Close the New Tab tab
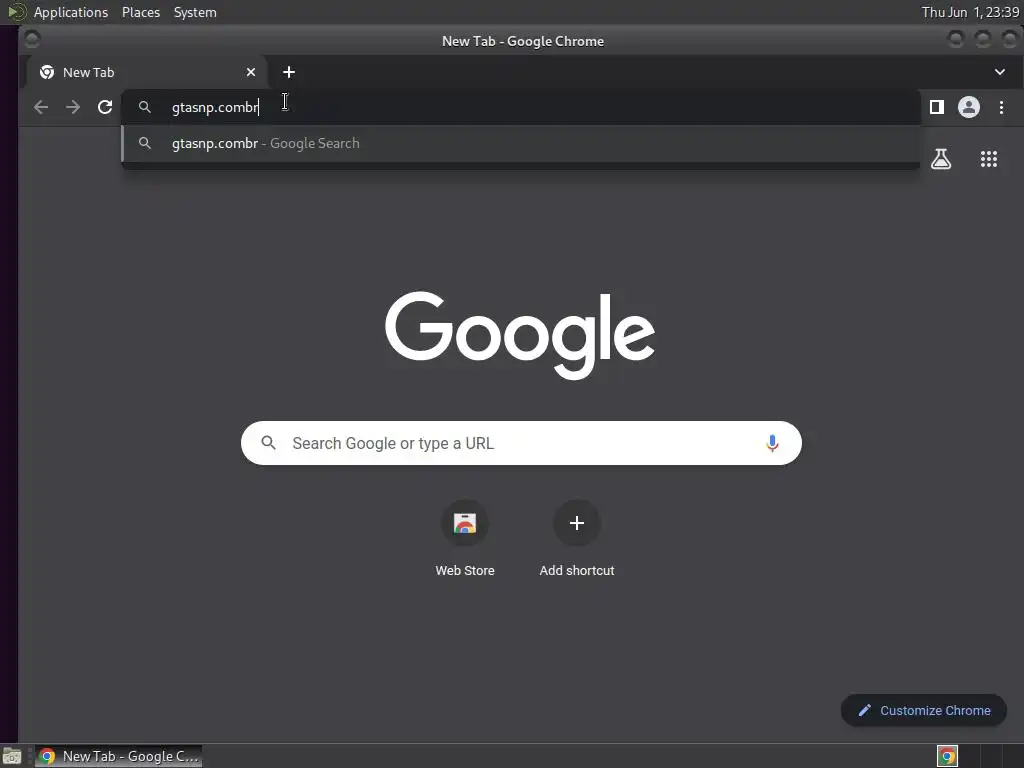The height and width of the screenshot is (768, 1024). pos(251,72)
